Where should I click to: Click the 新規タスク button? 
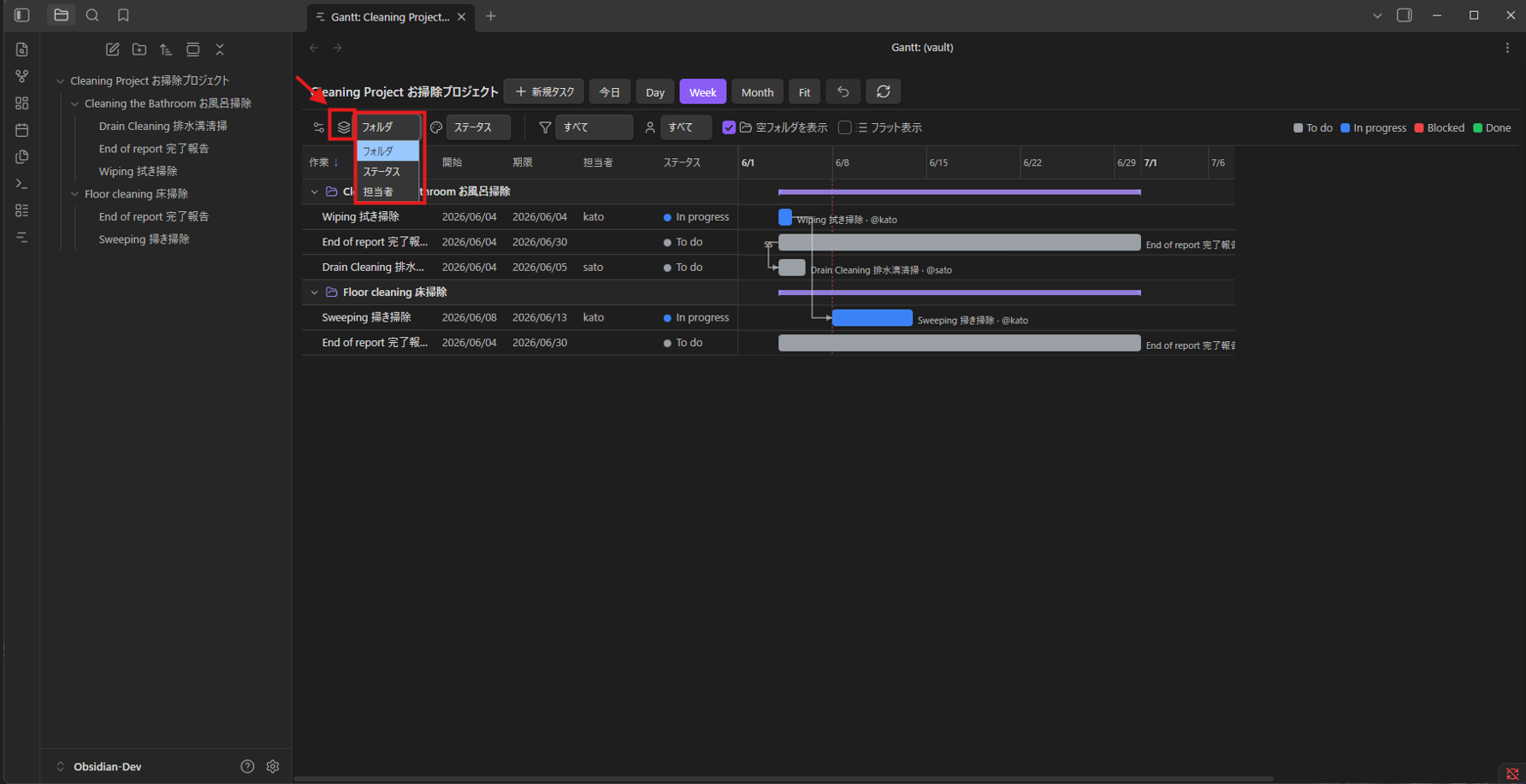click(x=544, y=91)
